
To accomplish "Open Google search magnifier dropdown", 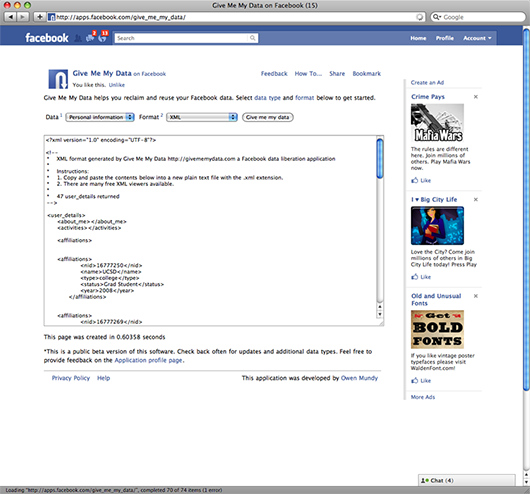I will tap(437, 17).
